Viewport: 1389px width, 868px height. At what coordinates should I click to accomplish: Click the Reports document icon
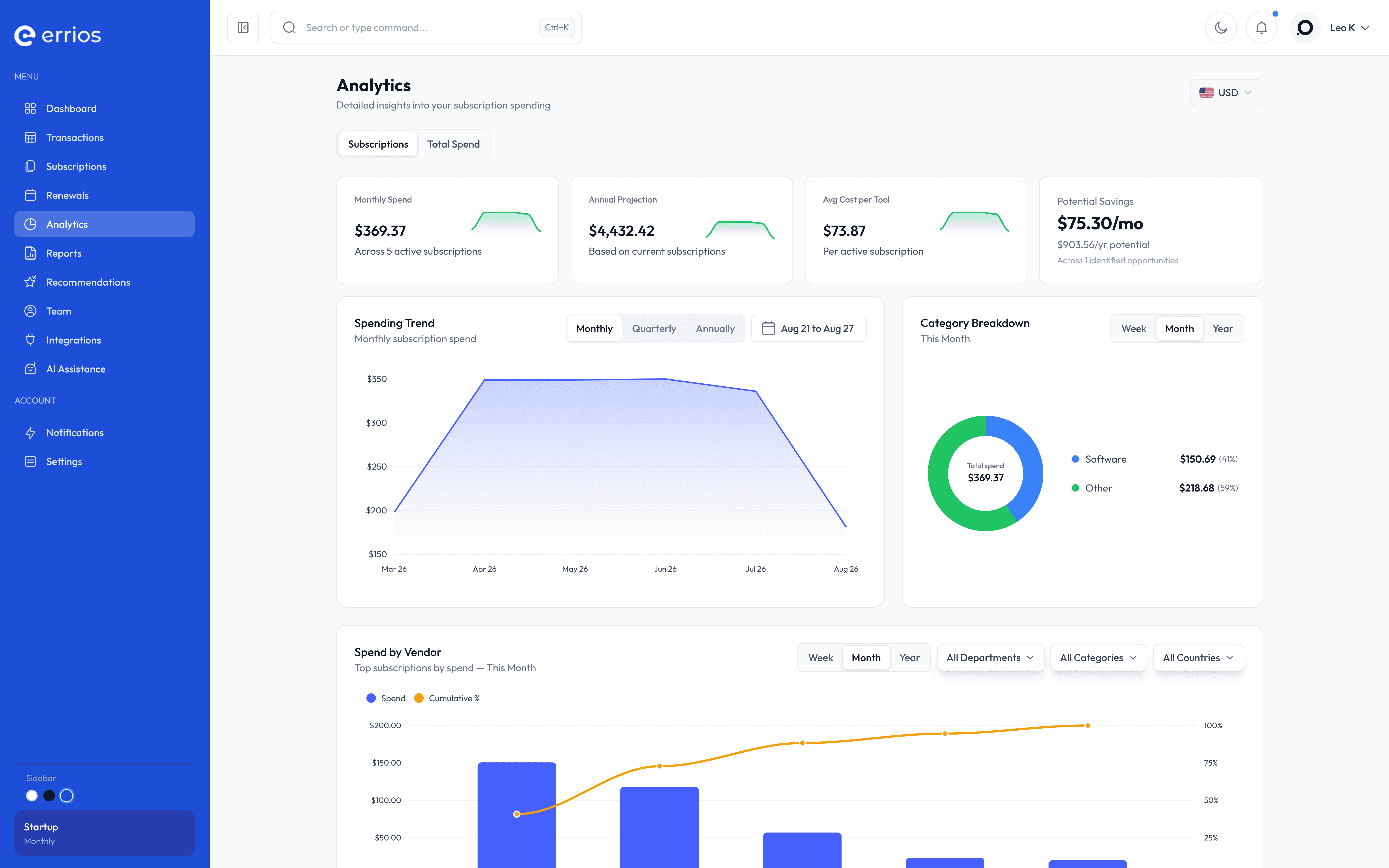(30, 253)
